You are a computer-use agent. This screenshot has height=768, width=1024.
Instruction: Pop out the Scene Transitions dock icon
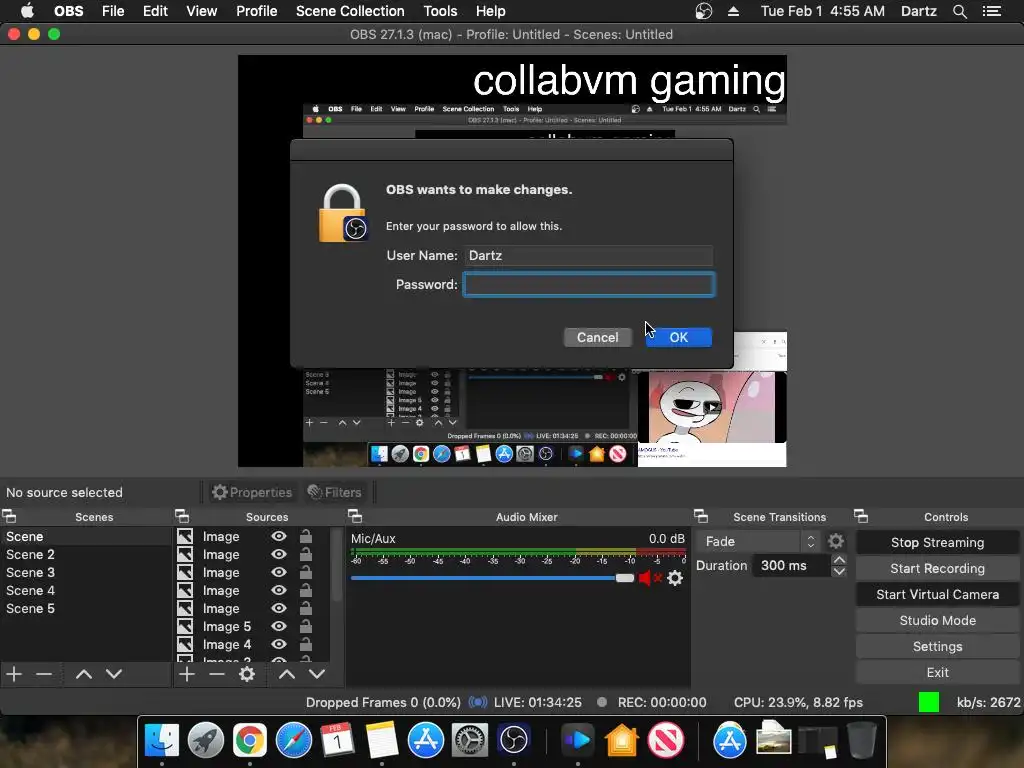(701, 517)
